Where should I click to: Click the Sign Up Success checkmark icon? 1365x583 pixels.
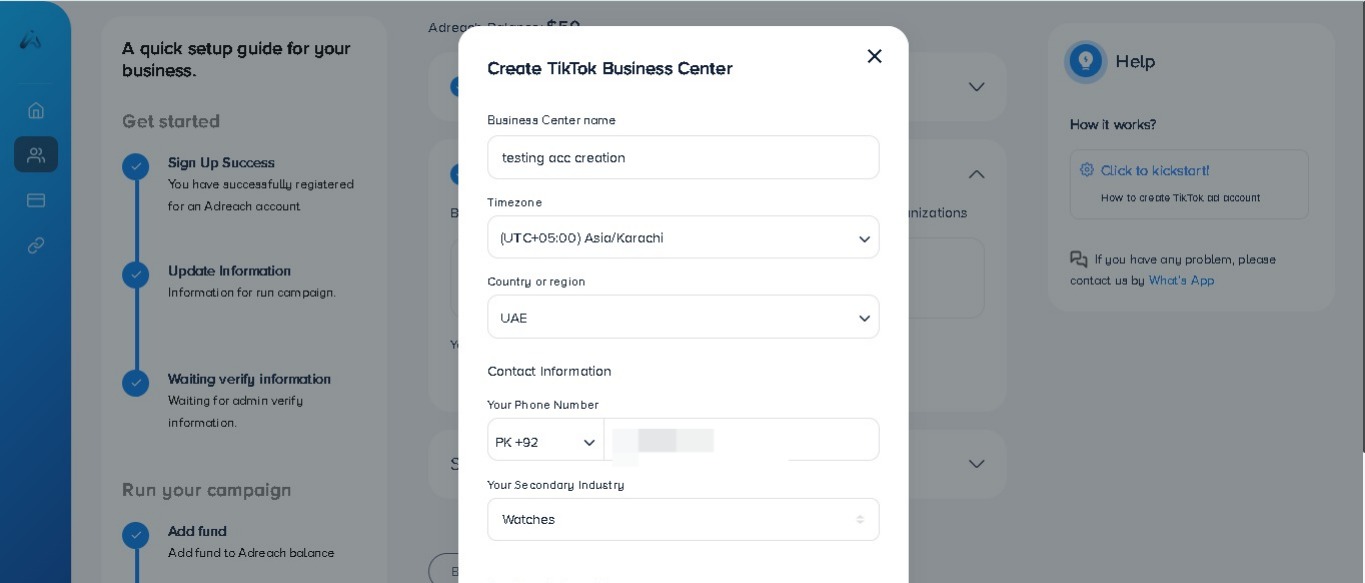(136, 166)
